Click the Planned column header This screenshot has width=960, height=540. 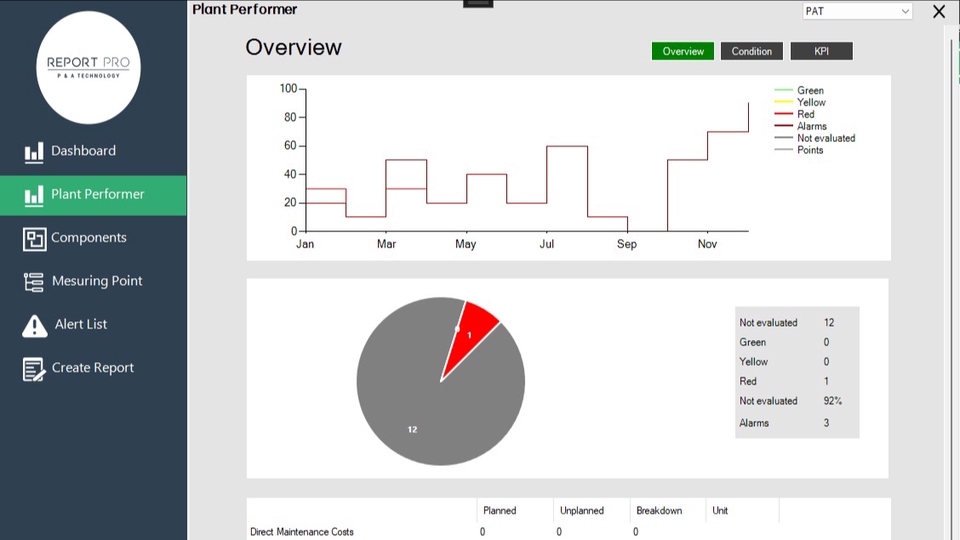pyautogui.click(x=500, y=511)
